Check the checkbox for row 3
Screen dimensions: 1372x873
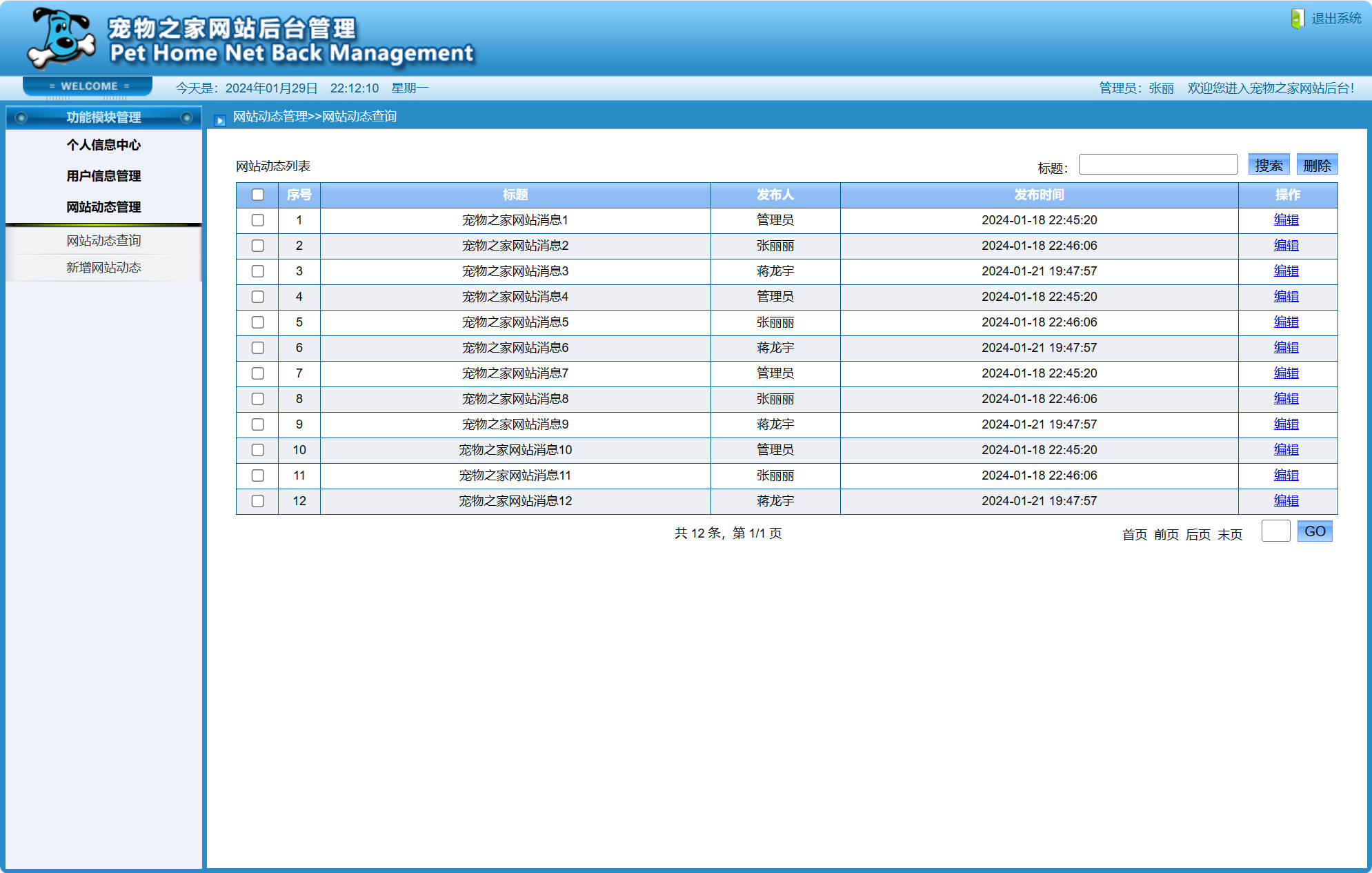click(x=257, y=272)
